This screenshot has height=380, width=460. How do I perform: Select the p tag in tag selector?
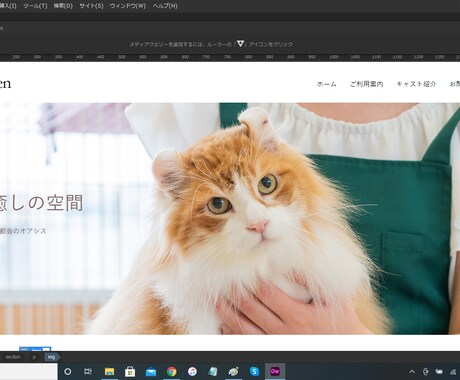pyautogui.click(x=34, y=357)
